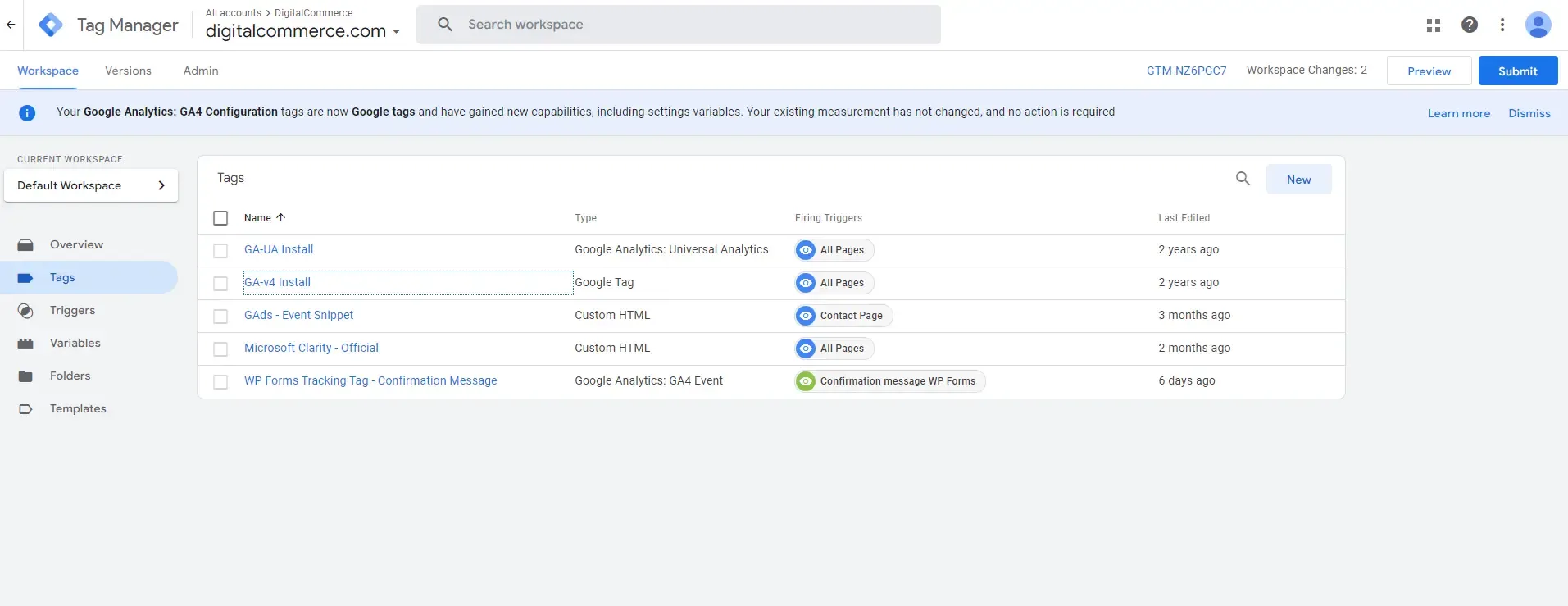Switch to the Versions tab
Screen dimensions: 1568x606
pos(128,71)
